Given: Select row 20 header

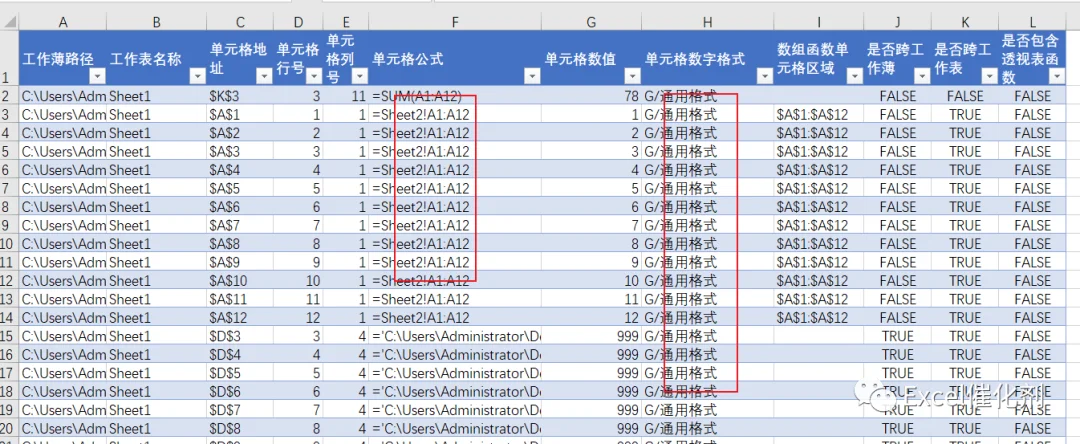Looking at the screenshot, I should click(9, 428).
